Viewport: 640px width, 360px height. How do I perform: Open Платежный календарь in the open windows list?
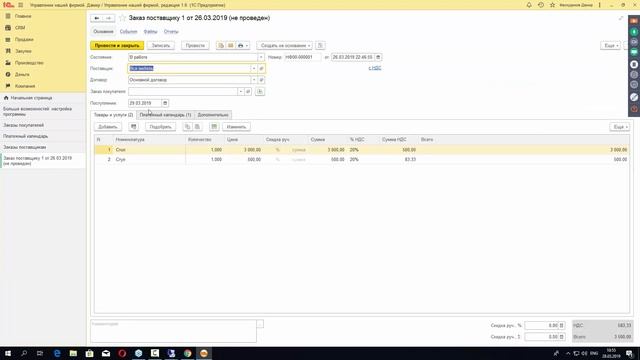(x=25, y=136)
